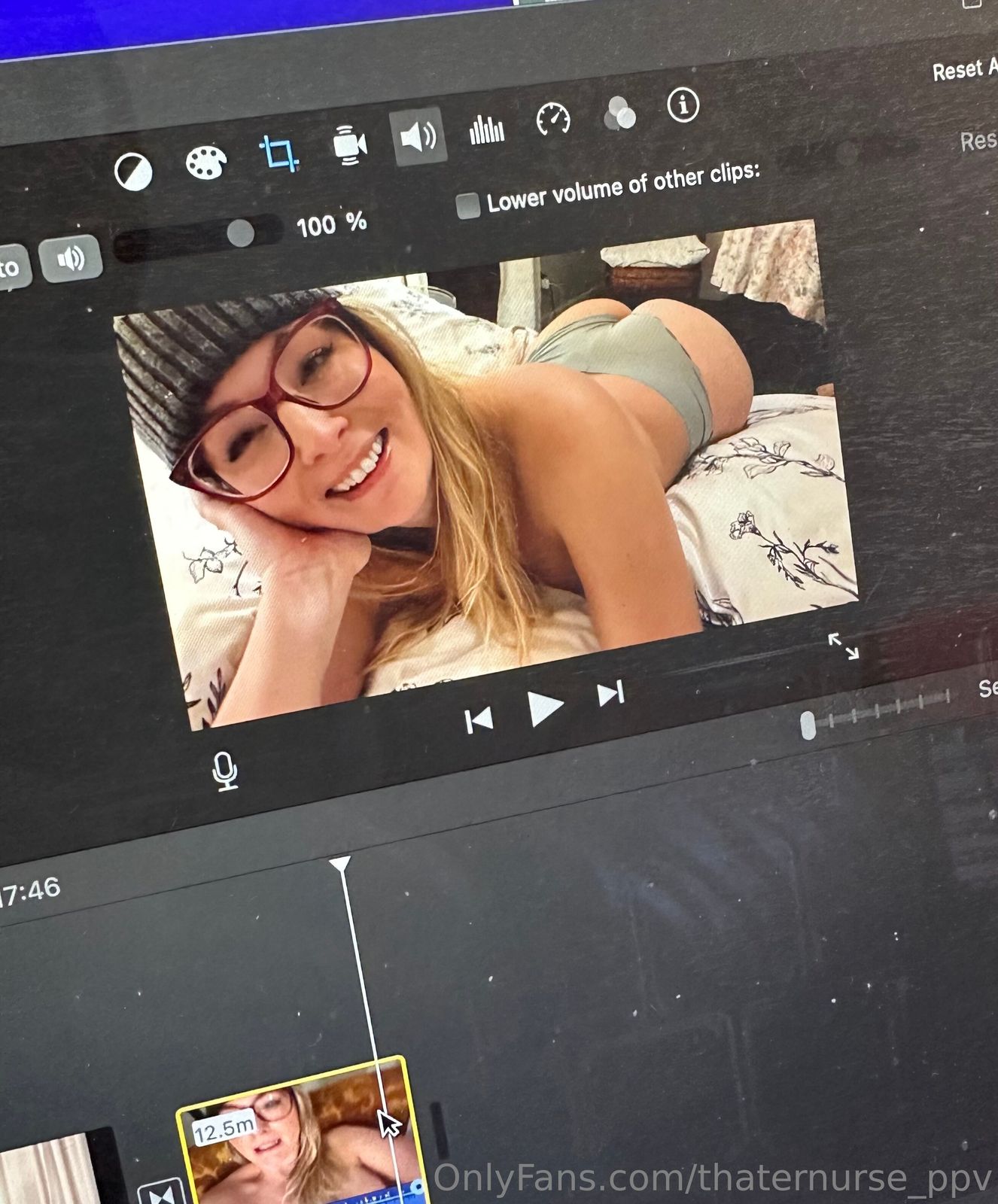Mute the clip using the speaker button
This screenshot has width=998, height=1204.
click(71, 259)
